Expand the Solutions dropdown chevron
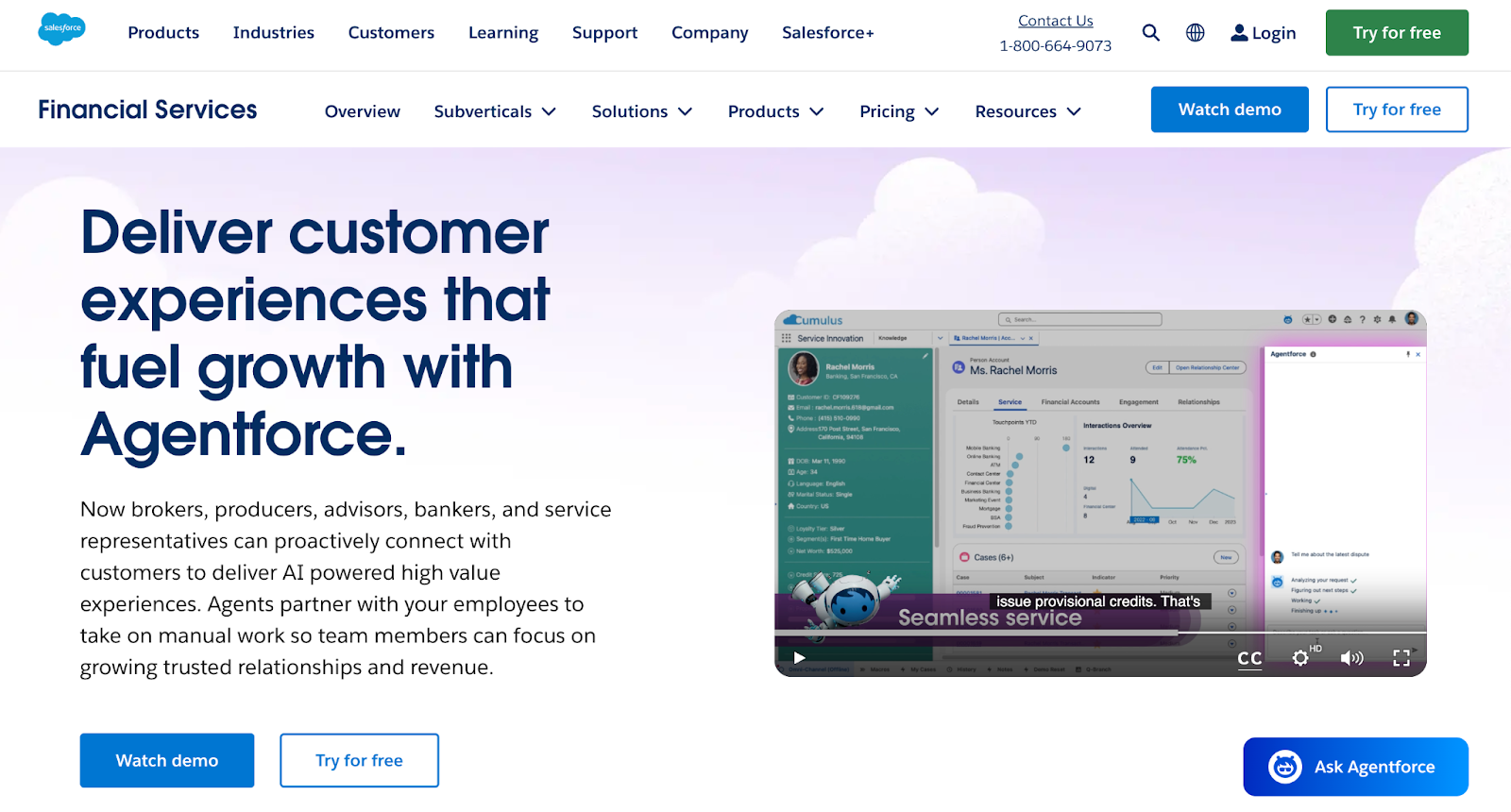 pos(686,111)
